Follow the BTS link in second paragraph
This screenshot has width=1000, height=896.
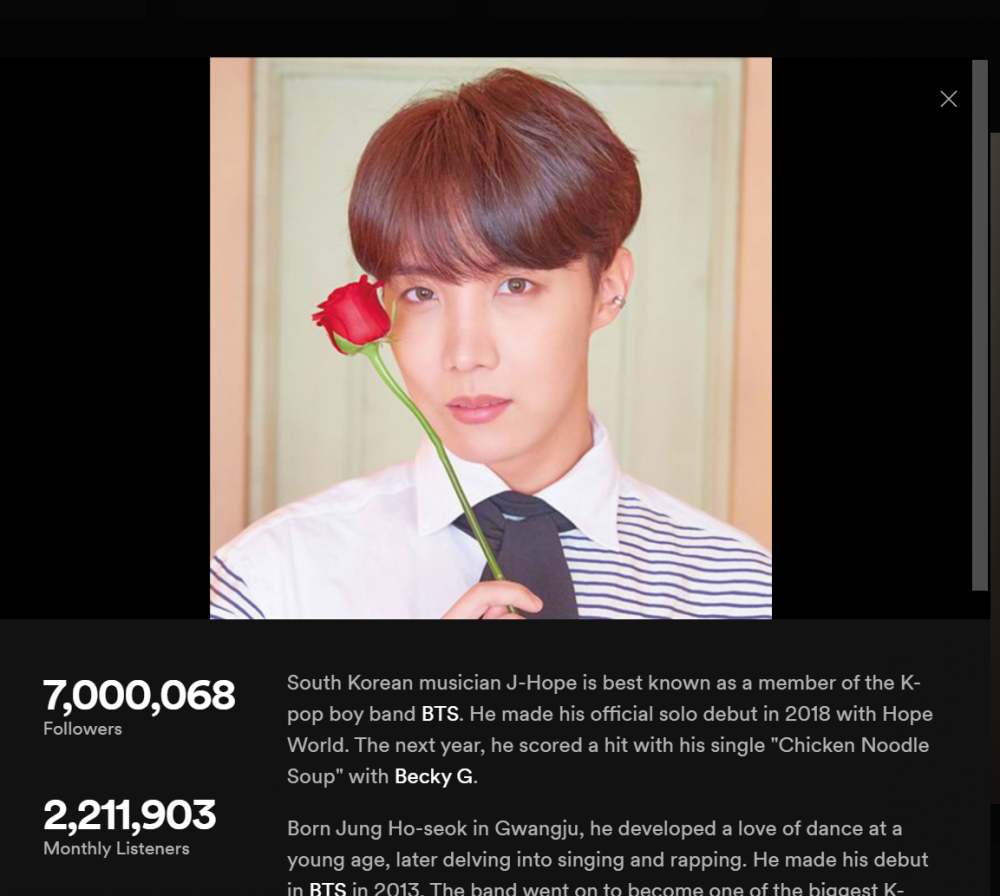[328, 888]
